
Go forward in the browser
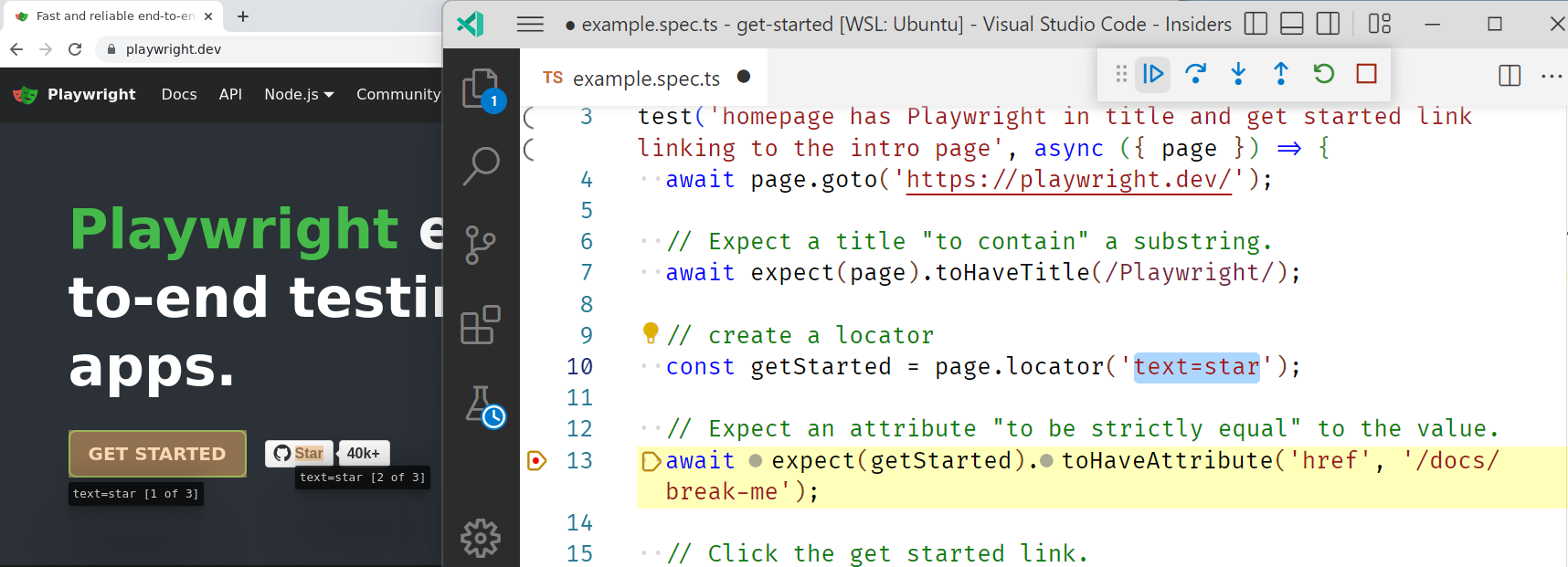(x=46, y=49)
